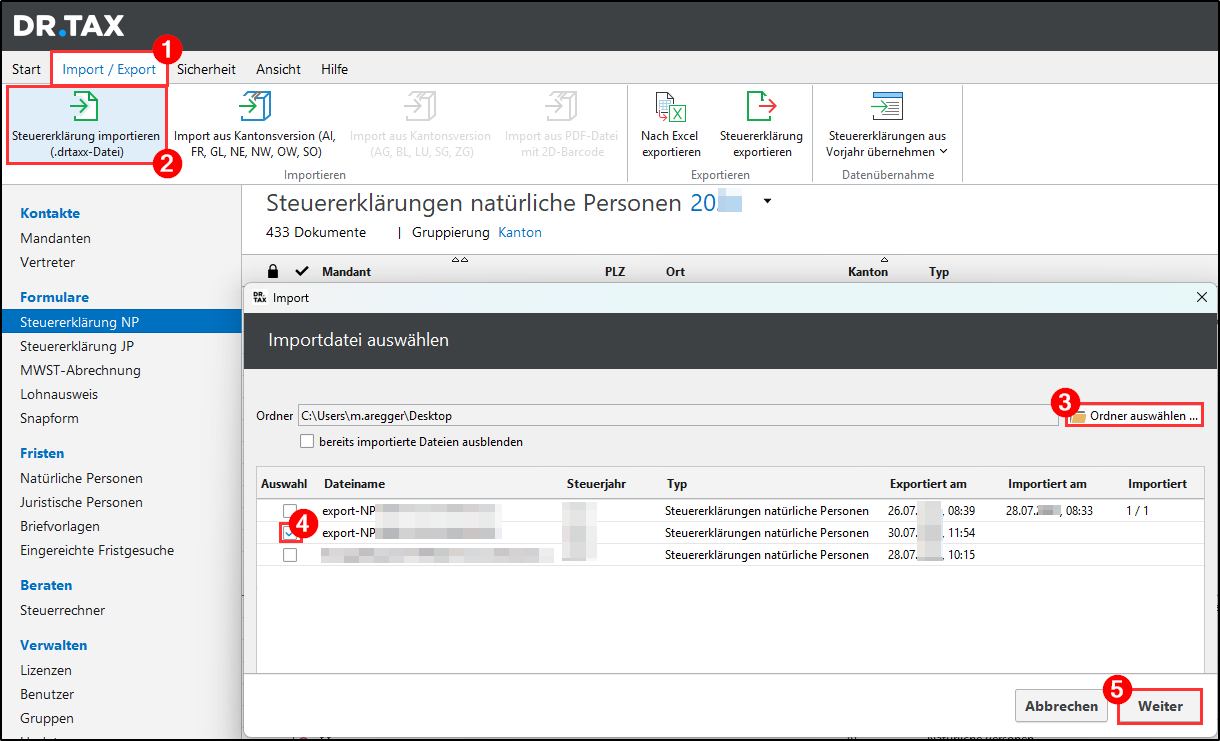Open the Hilfe menu tab
The width and height of the screenshot is (1220, 741).
[x=334, y=69]
